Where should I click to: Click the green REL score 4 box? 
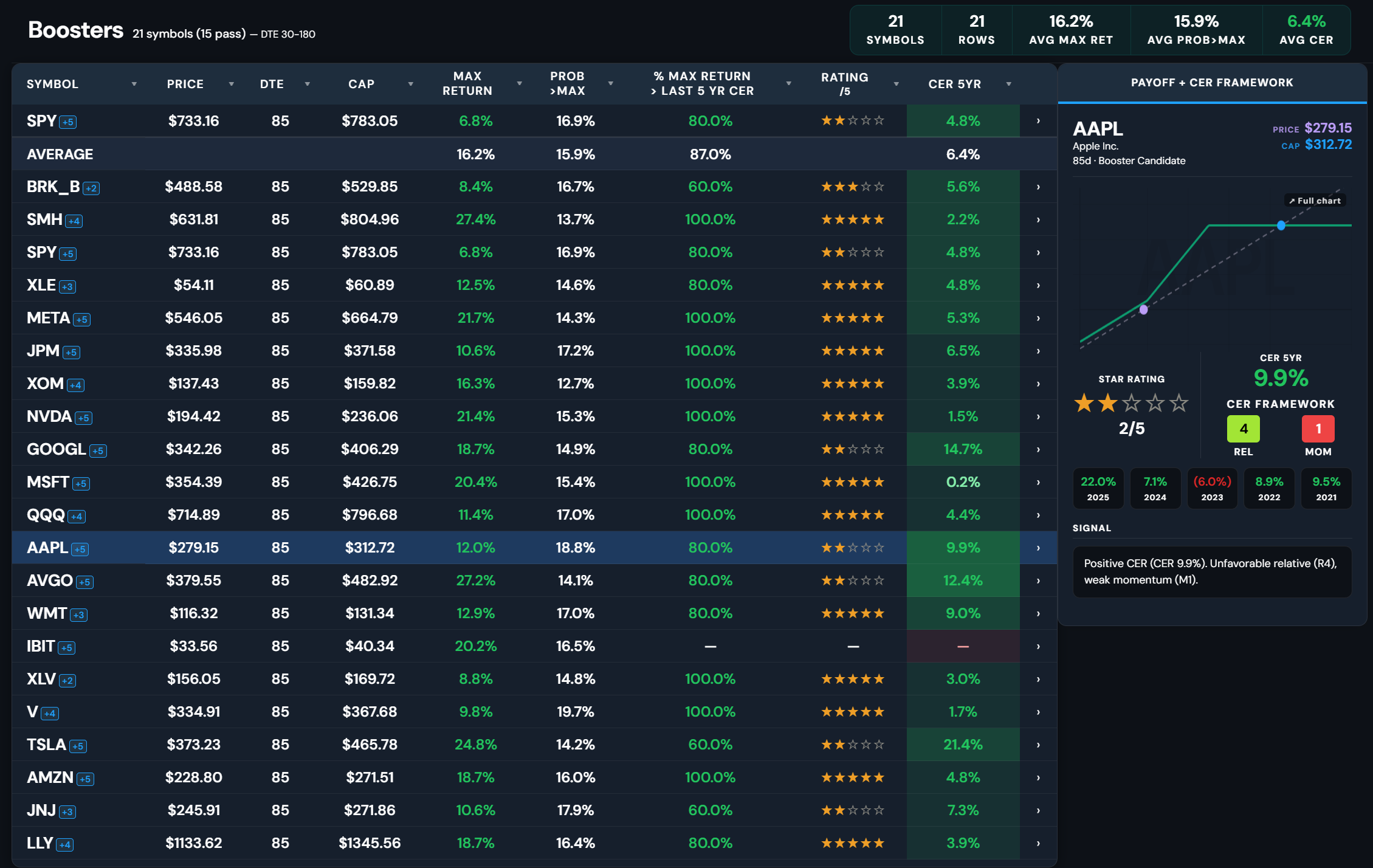click(x=1244, y=429)
